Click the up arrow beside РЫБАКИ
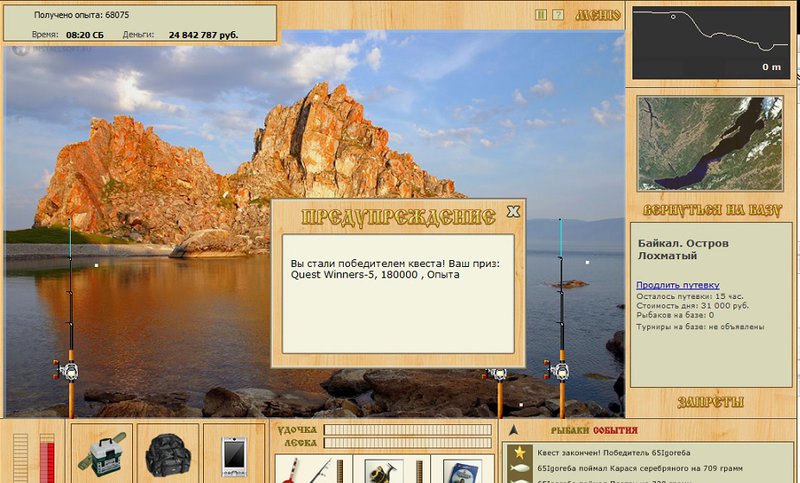The width and height of the screenshot is (800, 483). point(514,430)
